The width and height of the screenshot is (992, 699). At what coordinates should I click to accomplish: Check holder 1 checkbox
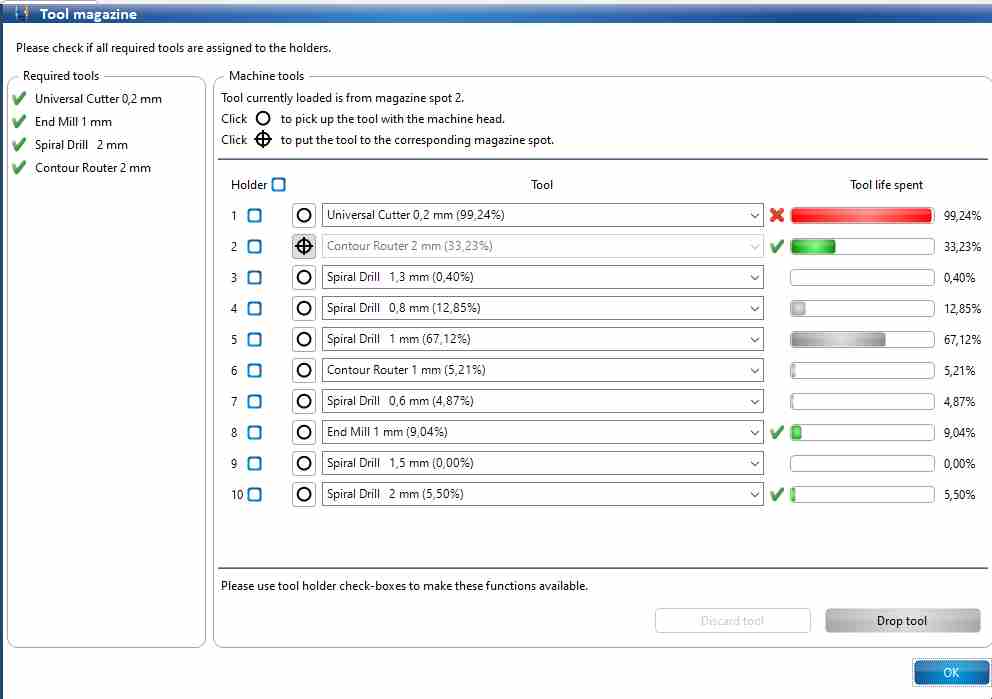tap(254, 215)
